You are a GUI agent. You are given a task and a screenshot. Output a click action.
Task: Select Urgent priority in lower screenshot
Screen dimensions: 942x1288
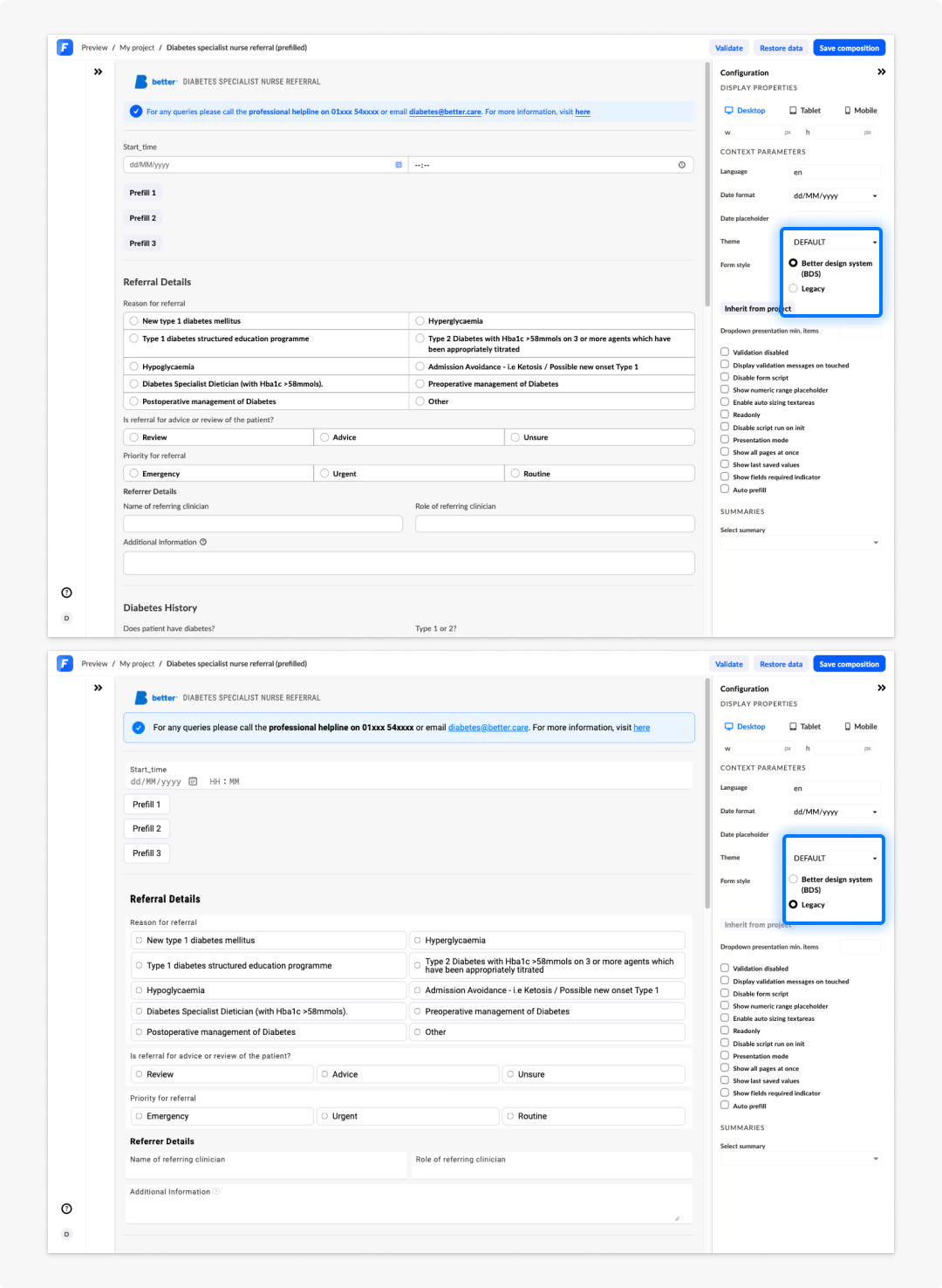coord(324,1116)
